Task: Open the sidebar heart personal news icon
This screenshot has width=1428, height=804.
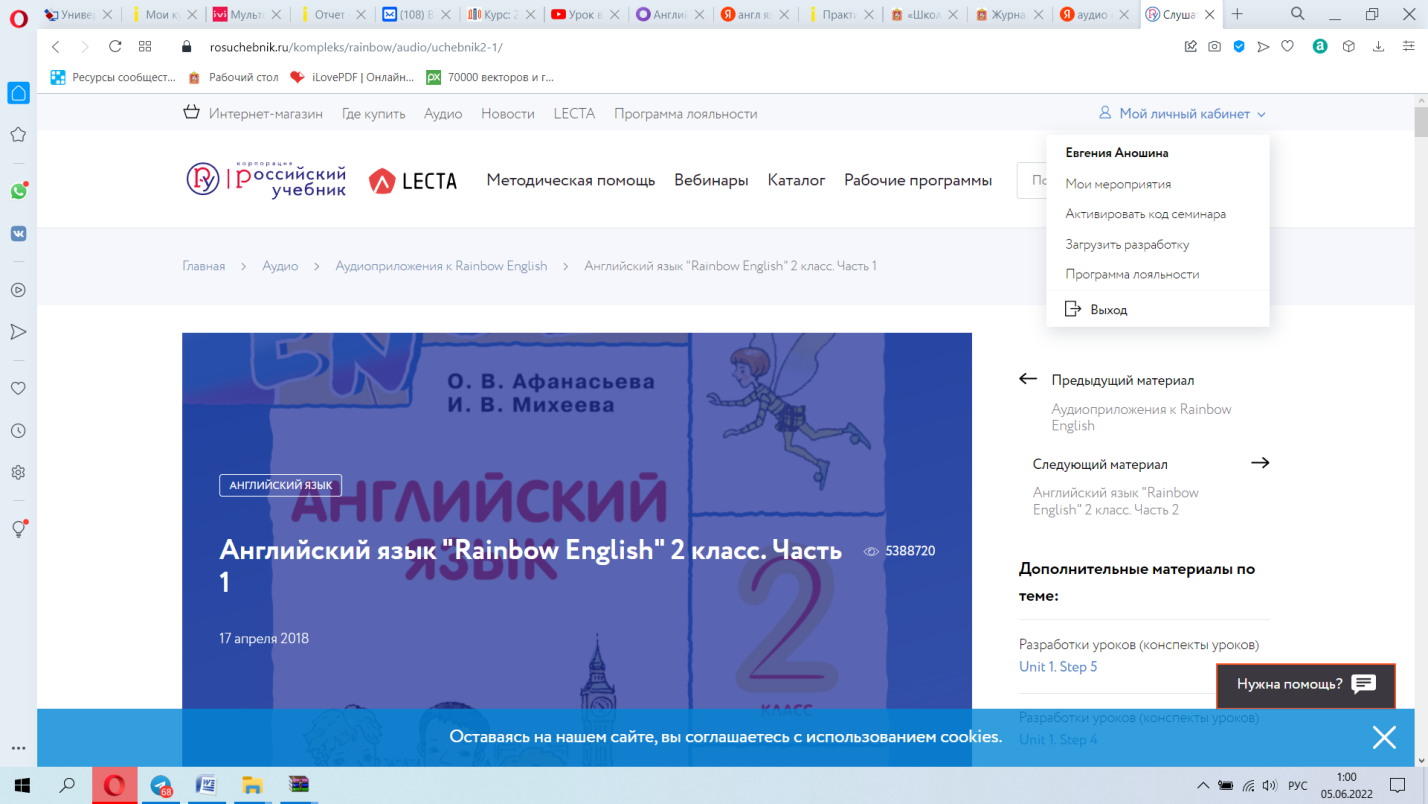Action: (18, 388)
